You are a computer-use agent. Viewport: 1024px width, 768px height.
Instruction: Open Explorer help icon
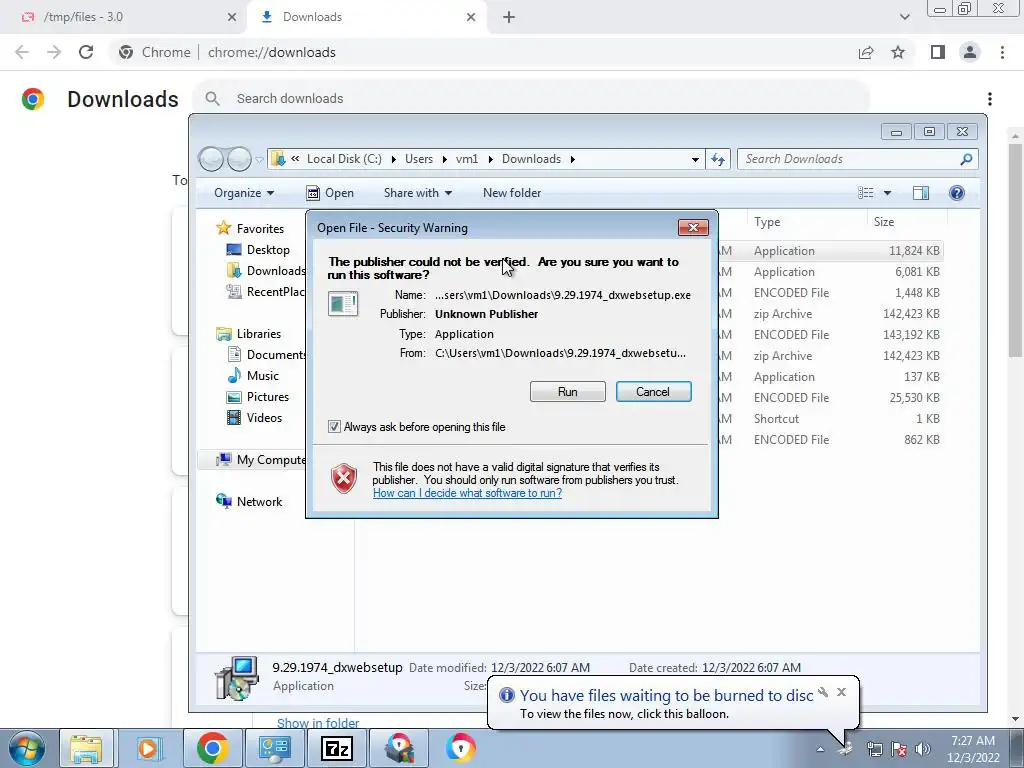pyautogui.click(x=957, y=193)
